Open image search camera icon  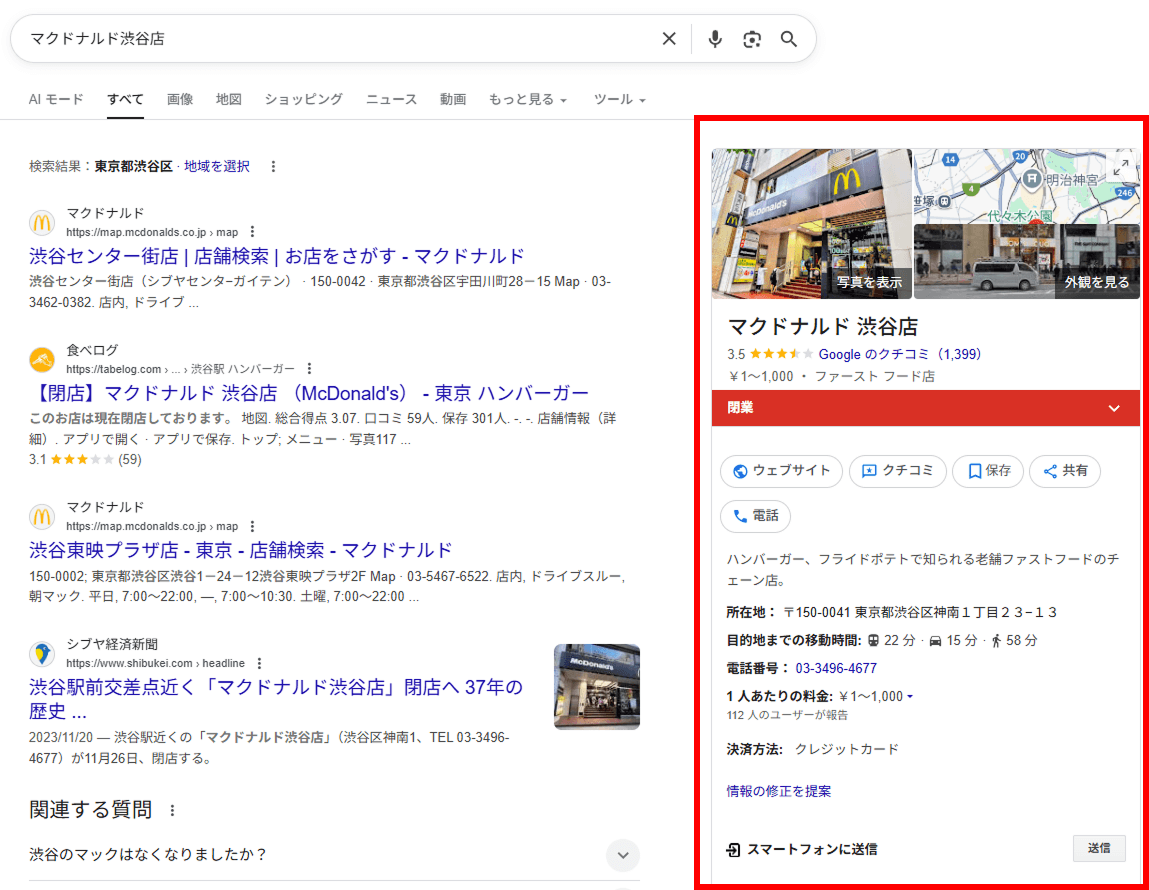click(752, 39)
